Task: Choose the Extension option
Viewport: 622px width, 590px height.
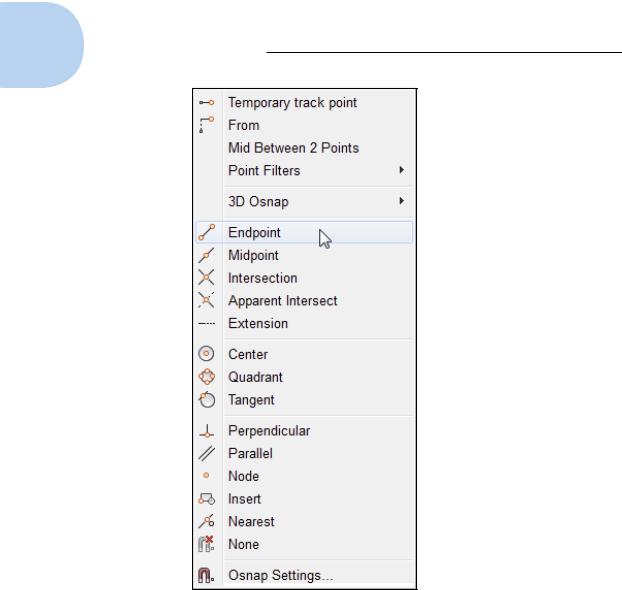Action: [x=304, y=323]
